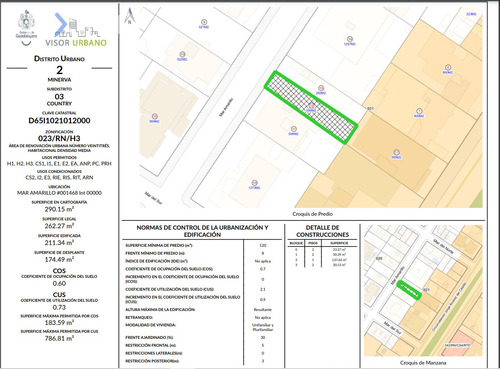
Task: Click the 'Frente mínimo de predio' row label
Action: click(x=155, y=253)
